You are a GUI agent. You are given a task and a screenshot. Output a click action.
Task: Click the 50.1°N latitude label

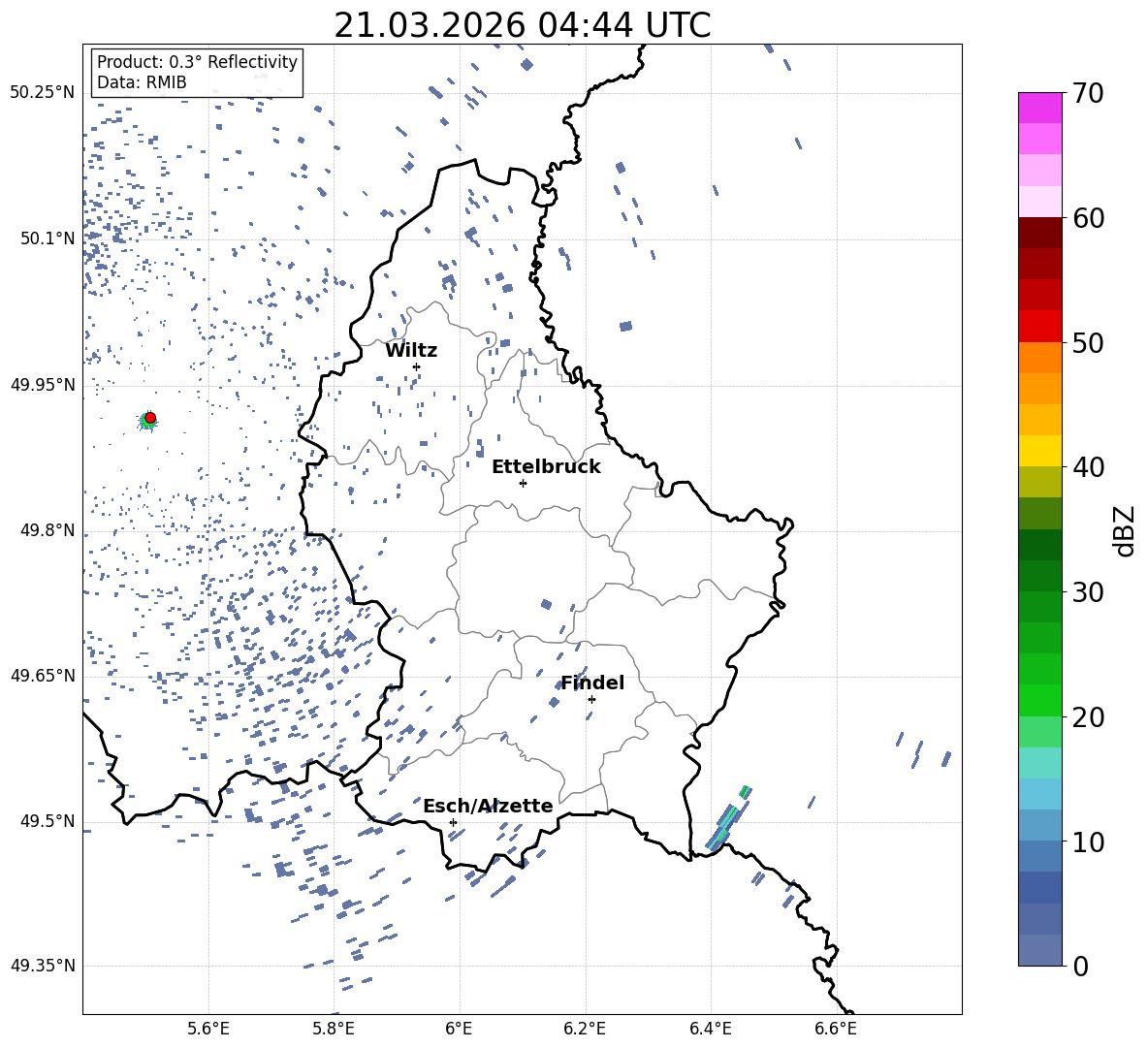pyautogui.click(x=48, y=238)
